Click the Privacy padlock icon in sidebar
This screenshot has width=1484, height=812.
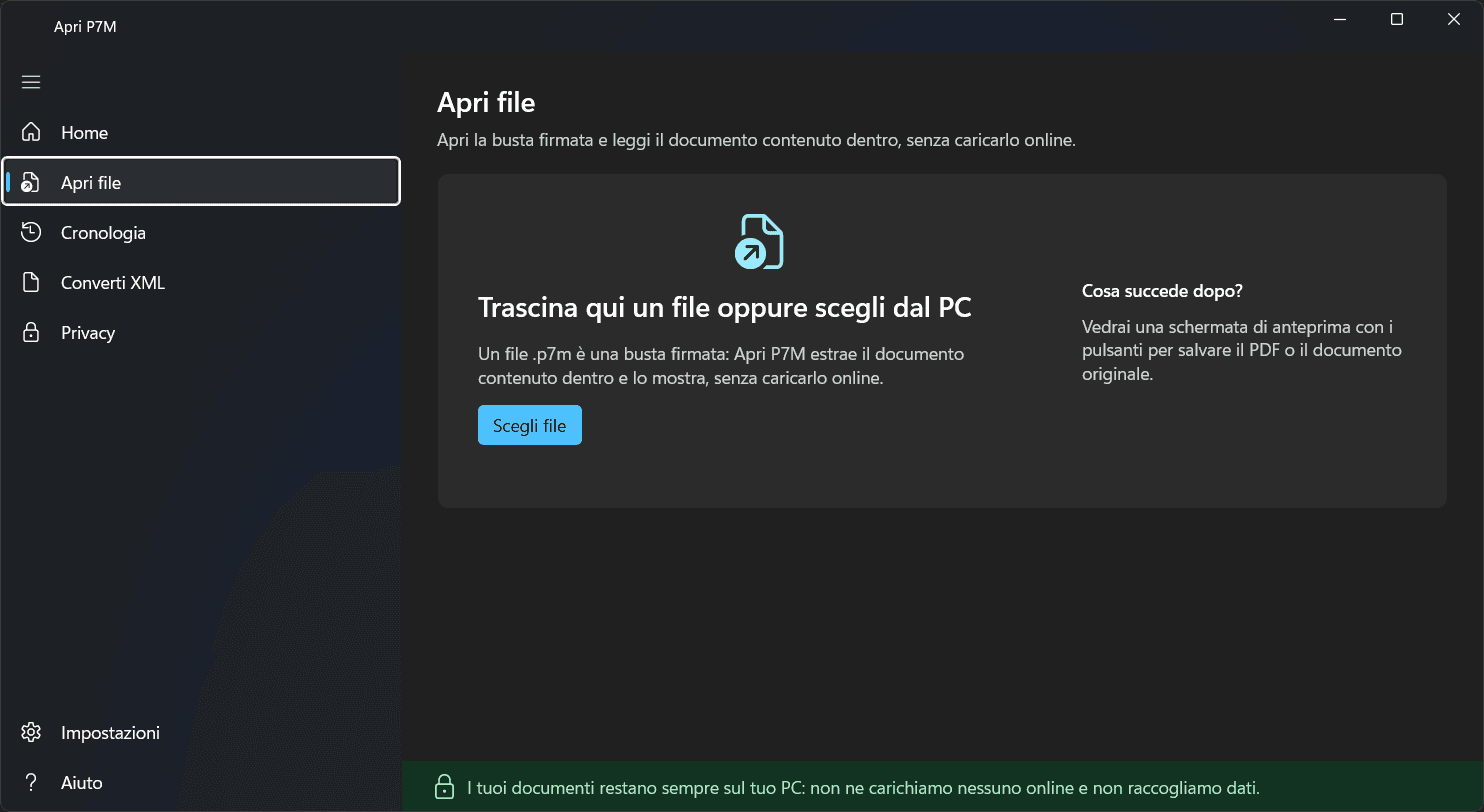click(x=31, y=332)
